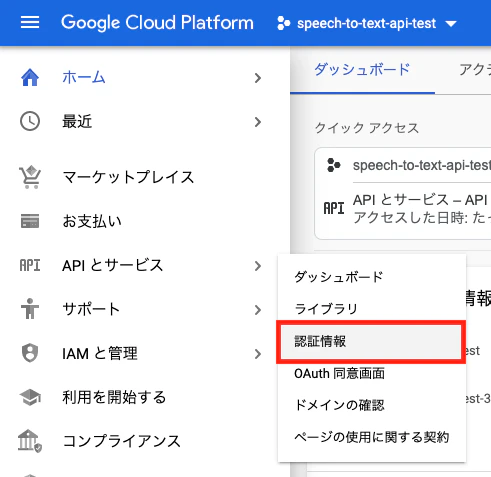Viewport: 491px width, 477px height.
Task: Expand the IAM と管理 chevron
Action: [258, 354]
